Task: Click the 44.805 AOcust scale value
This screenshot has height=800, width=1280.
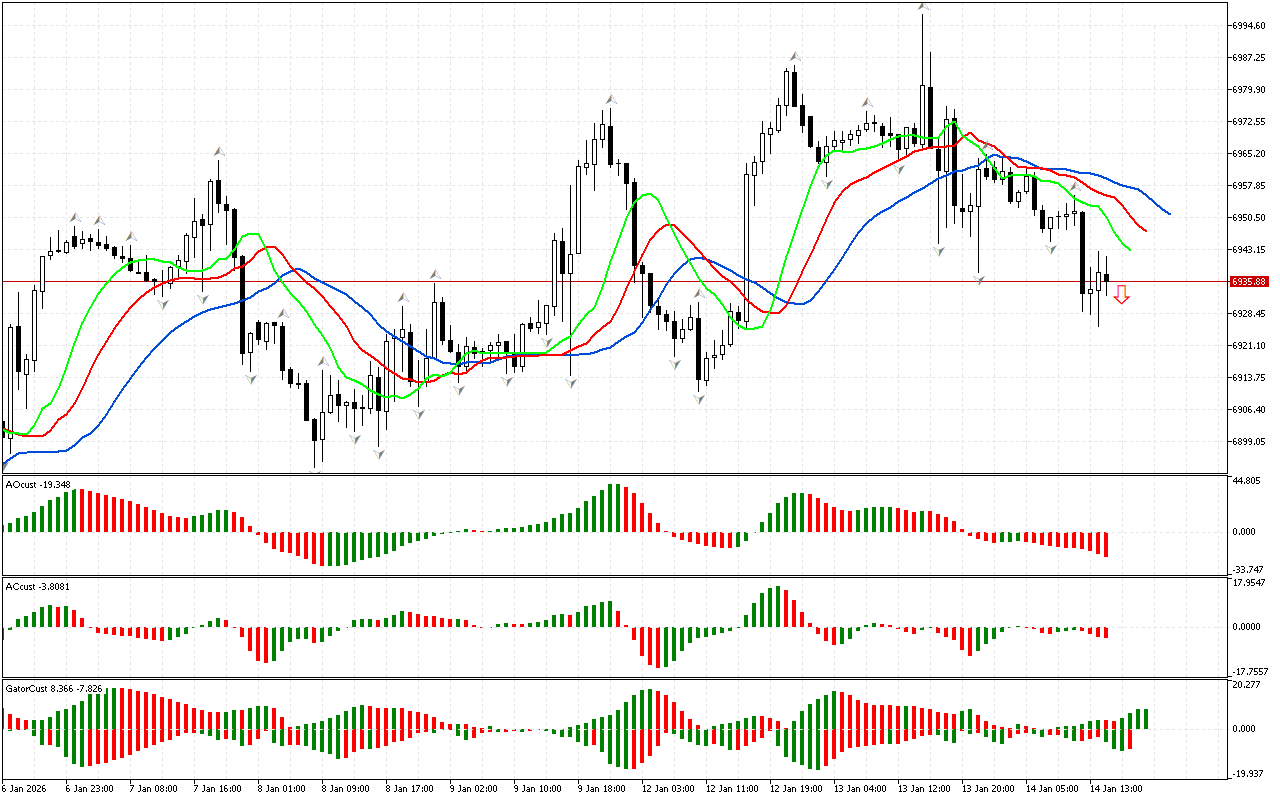Action: tap(1248, 481)
